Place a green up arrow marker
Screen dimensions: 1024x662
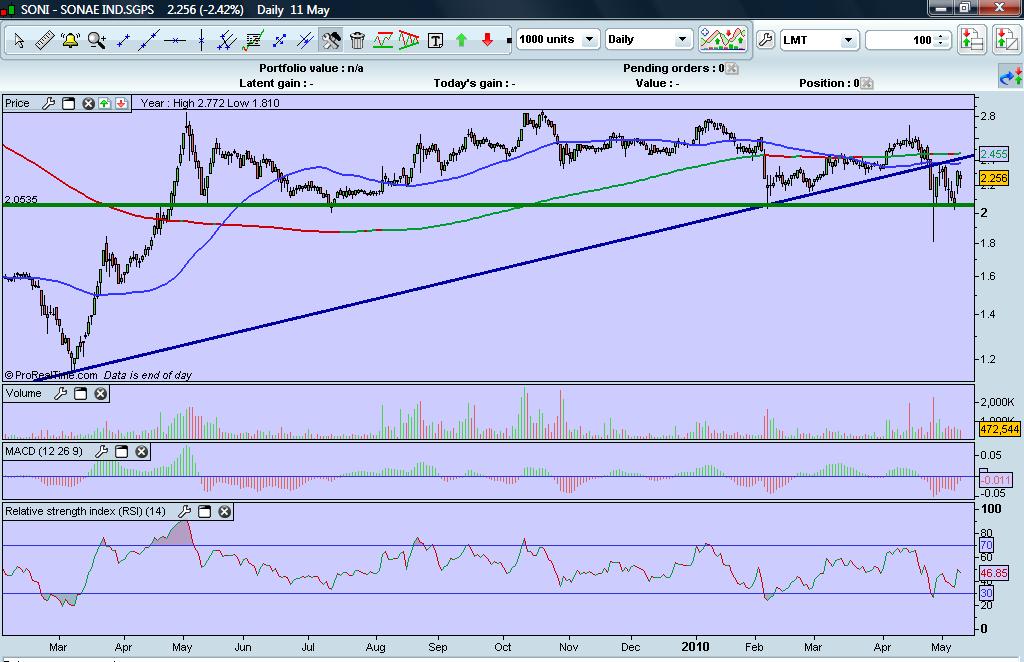(462, 40)
